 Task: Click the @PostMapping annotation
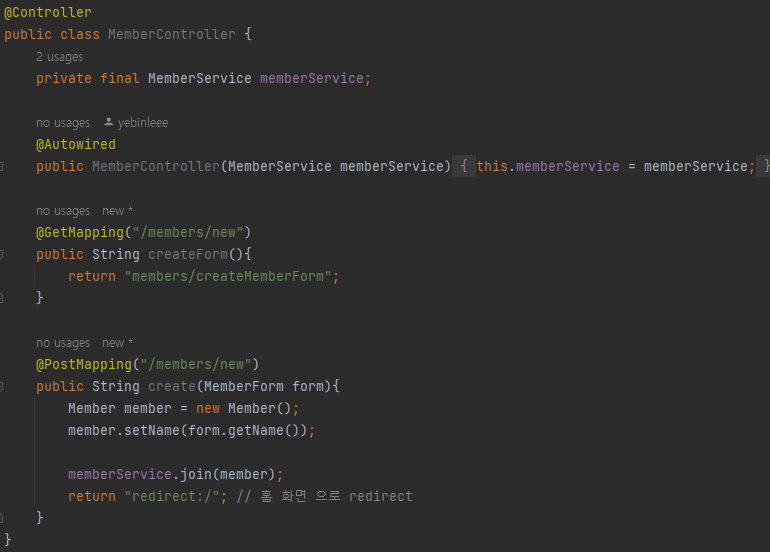click(83, 364)
